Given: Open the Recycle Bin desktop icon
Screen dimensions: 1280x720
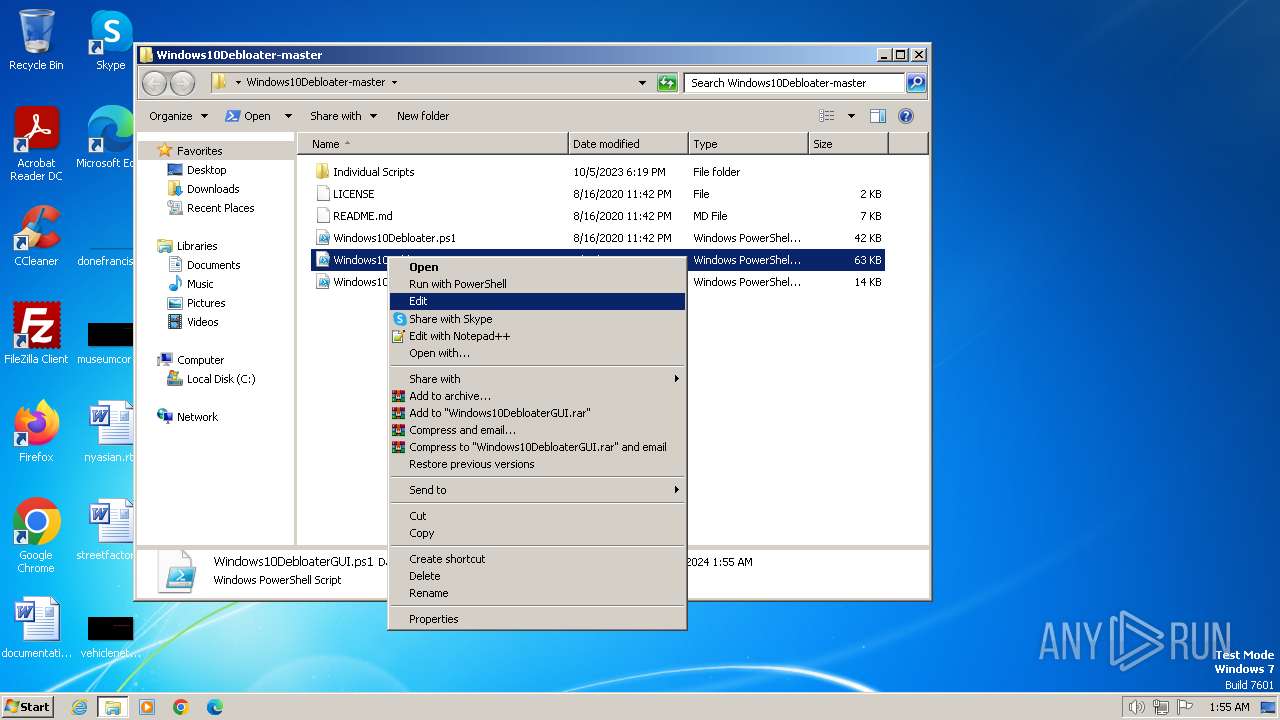Looking at the screenshot, I should [36, 40].
